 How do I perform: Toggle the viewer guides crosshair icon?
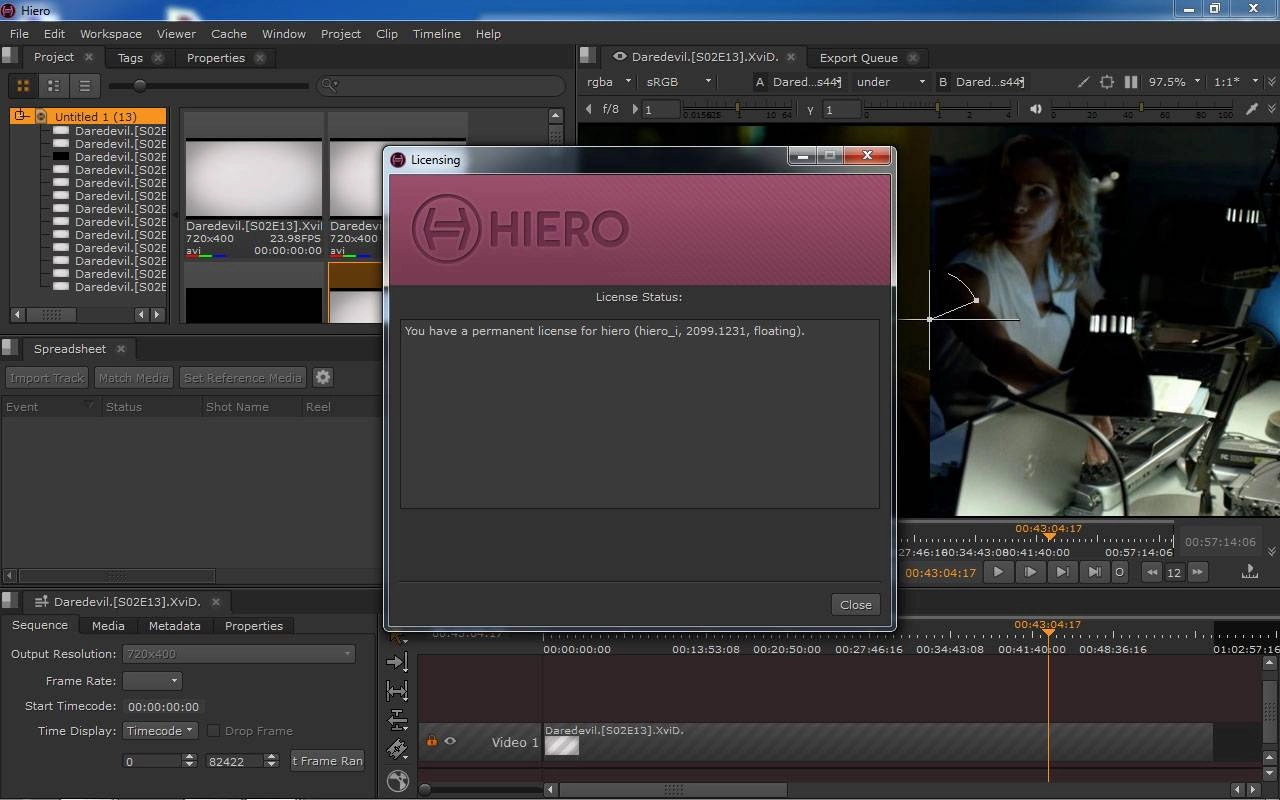coord(1107,82)
